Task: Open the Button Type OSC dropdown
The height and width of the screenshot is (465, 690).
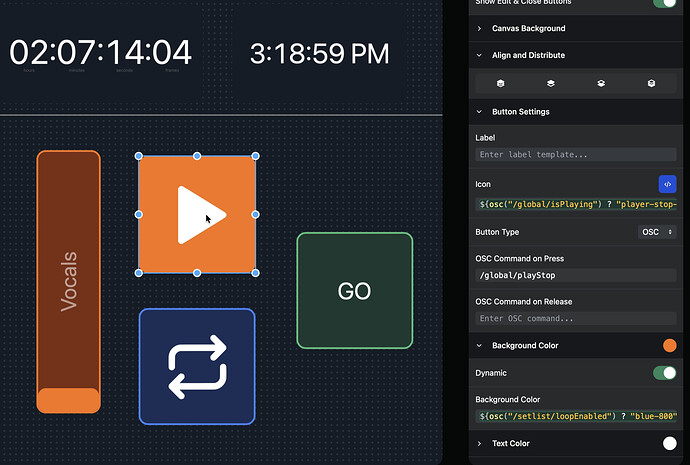Action: click(x=657, y=232)
